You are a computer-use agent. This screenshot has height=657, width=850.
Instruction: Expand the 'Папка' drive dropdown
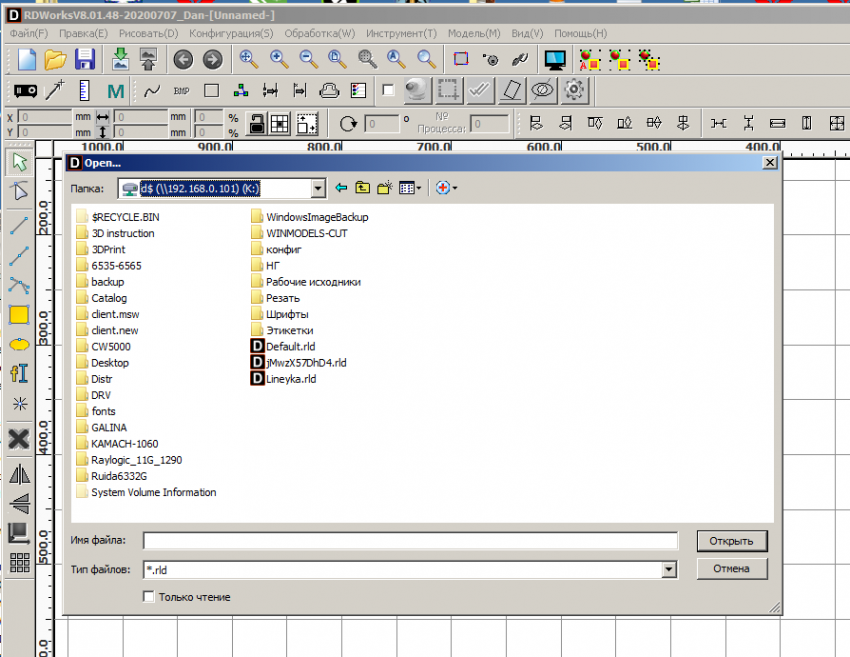(x=318, y=187)
